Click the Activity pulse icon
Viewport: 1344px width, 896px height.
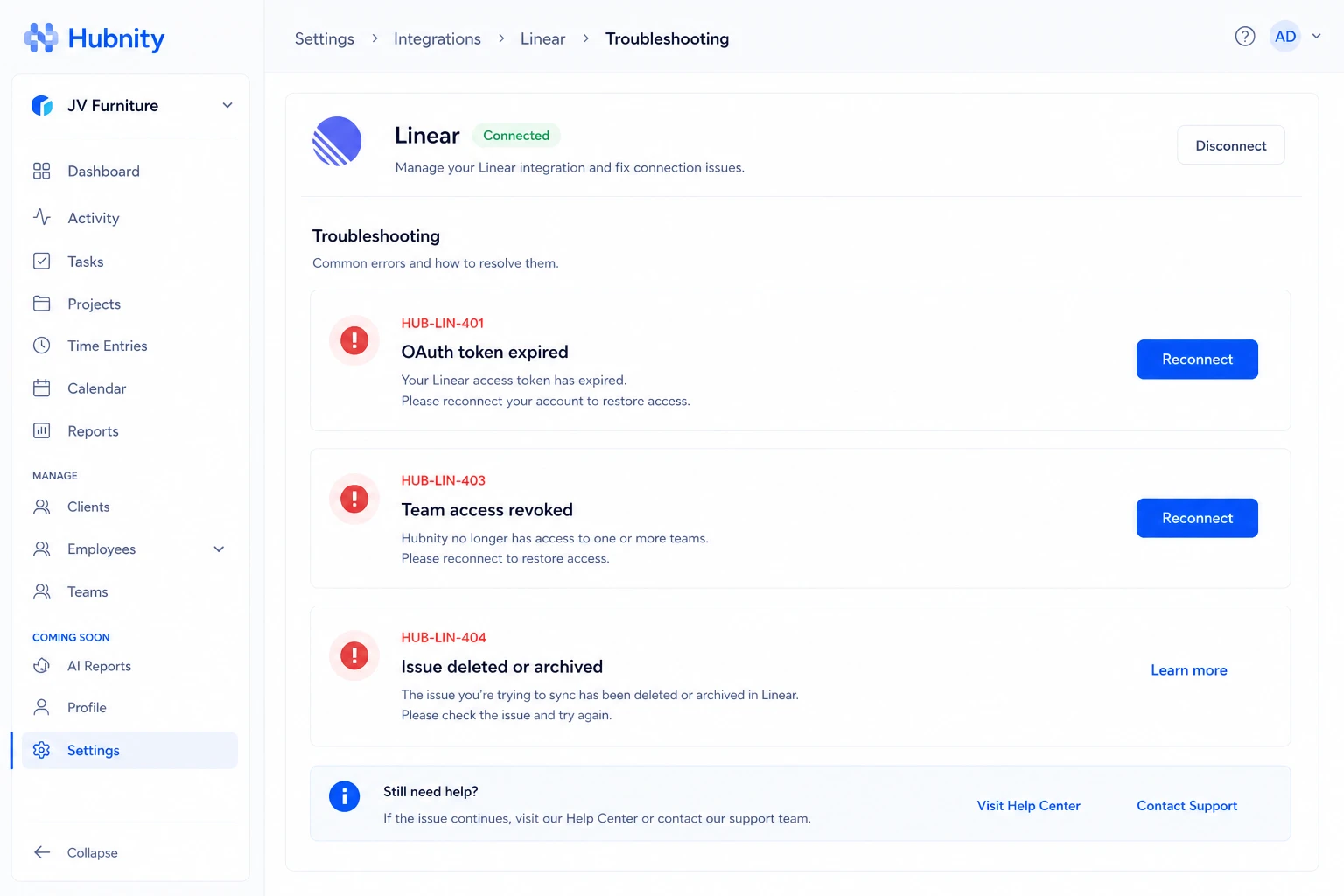coord(41,217)
